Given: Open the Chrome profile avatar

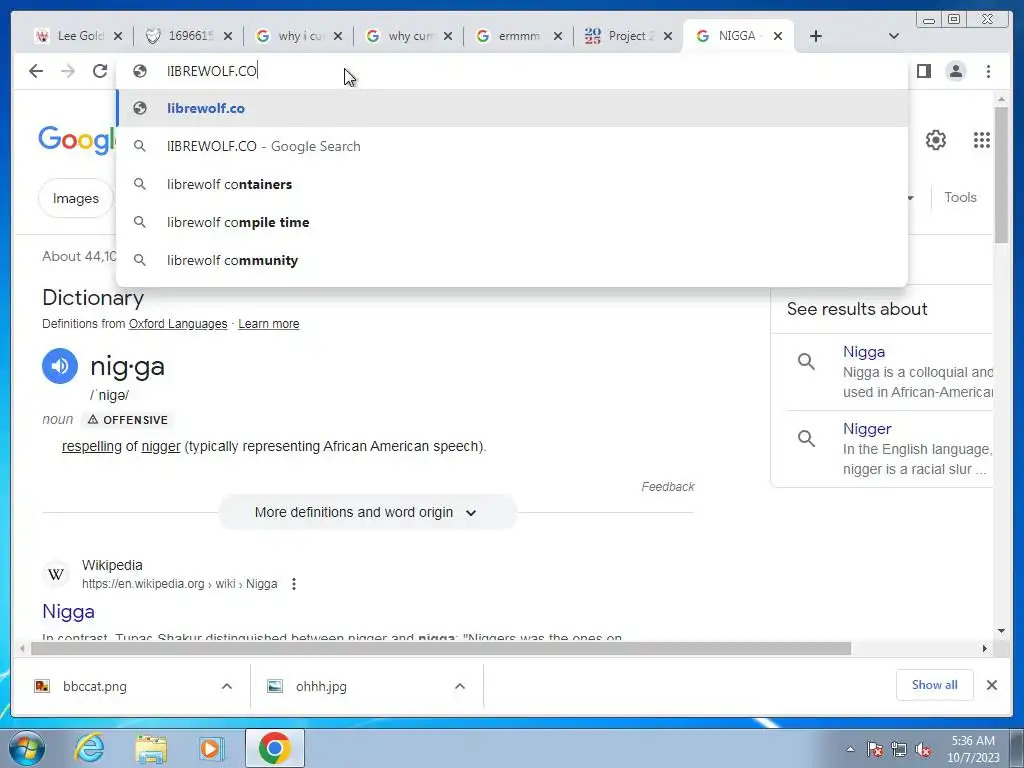Looking at the screenshot, I should click(x=955, y=71).
